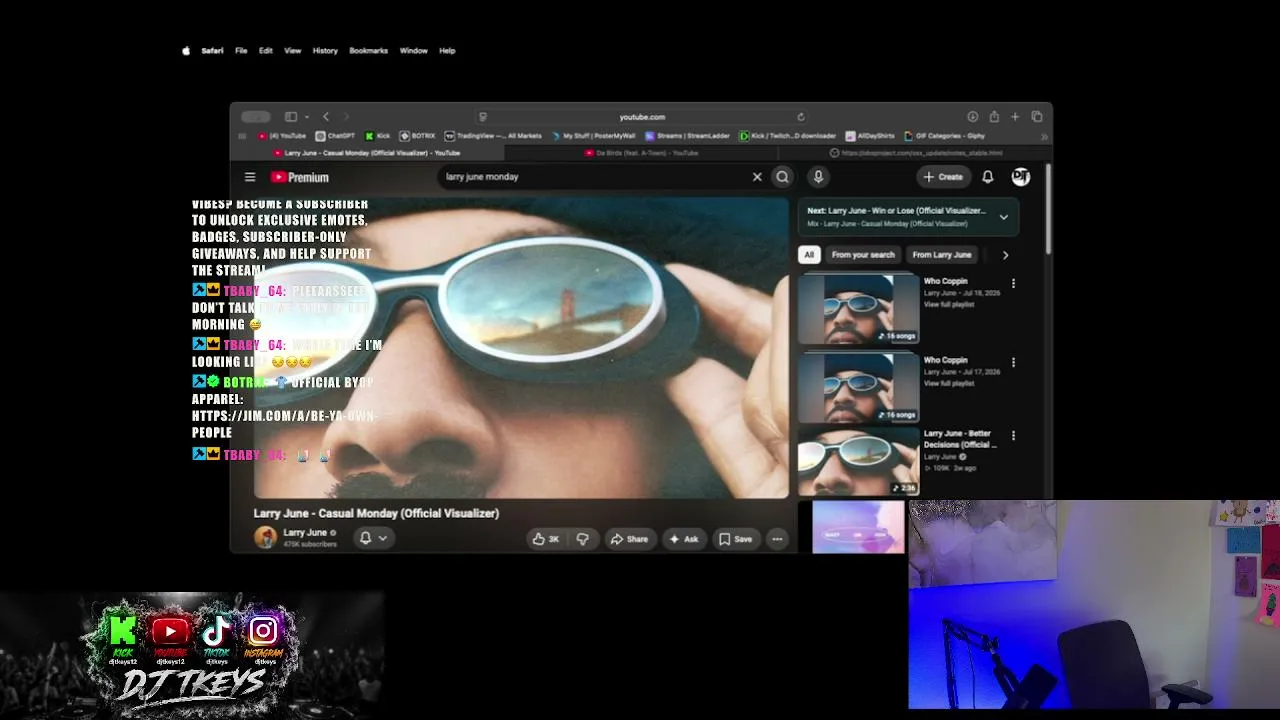Open sidebar options dropdown arrow in Safari
1280x720 pixels.
pos(307,117)
